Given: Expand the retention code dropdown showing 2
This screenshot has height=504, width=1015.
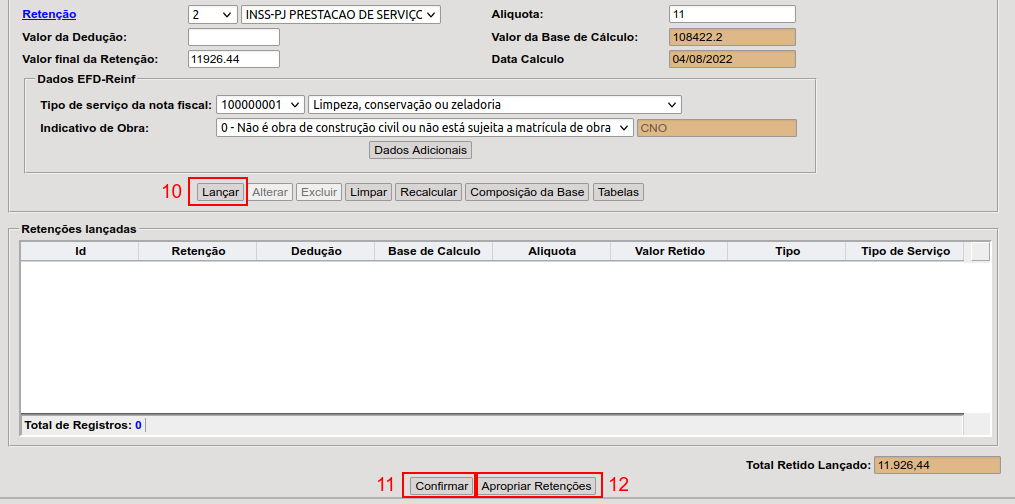Looking at the screenshot, I should point(212,15).
